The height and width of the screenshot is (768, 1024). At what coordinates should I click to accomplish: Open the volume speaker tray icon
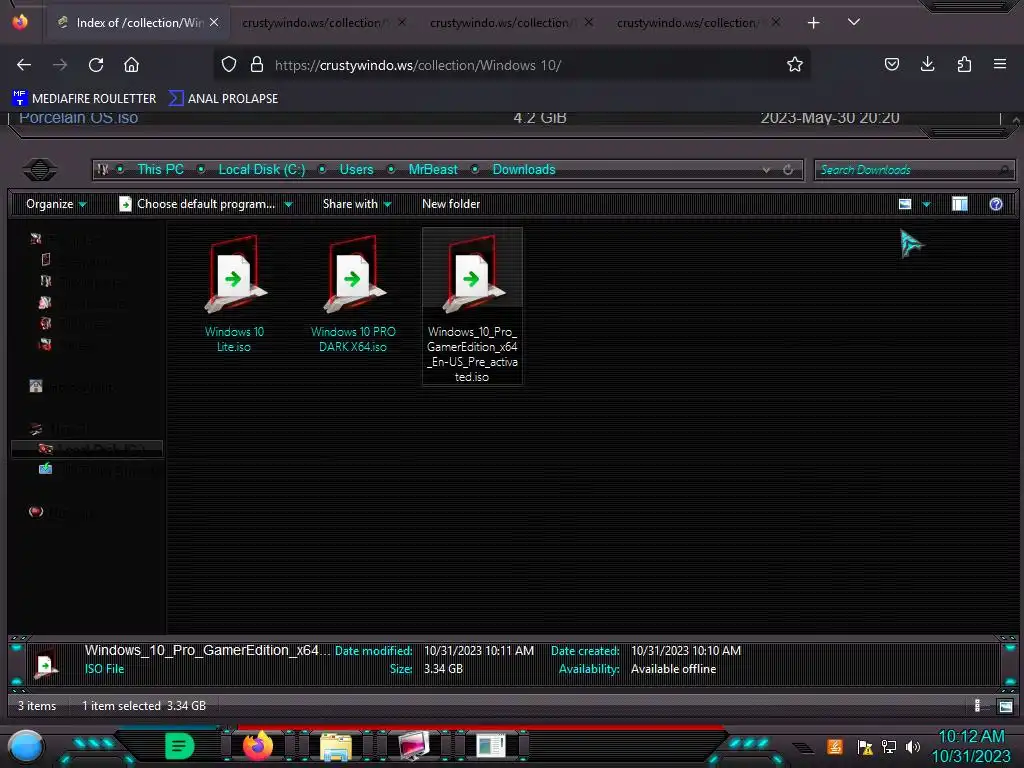tap(913, 746)
